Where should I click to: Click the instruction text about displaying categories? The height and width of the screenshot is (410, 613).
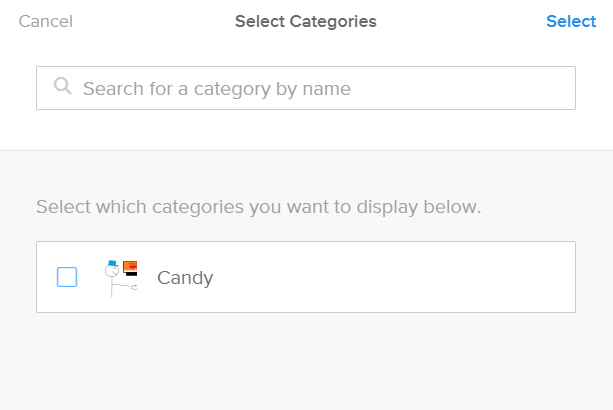click(258, 207)
